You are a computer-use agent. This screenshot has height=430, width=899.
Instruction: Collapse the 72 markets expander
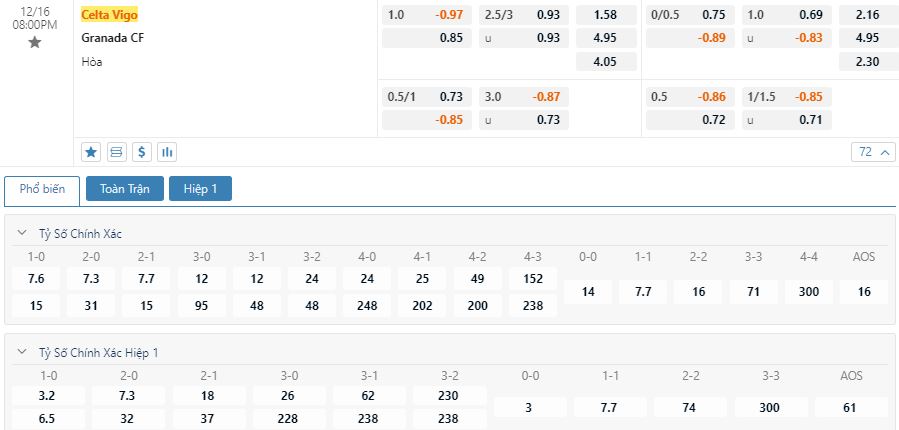pyautogui.click(x=873, y=152)
